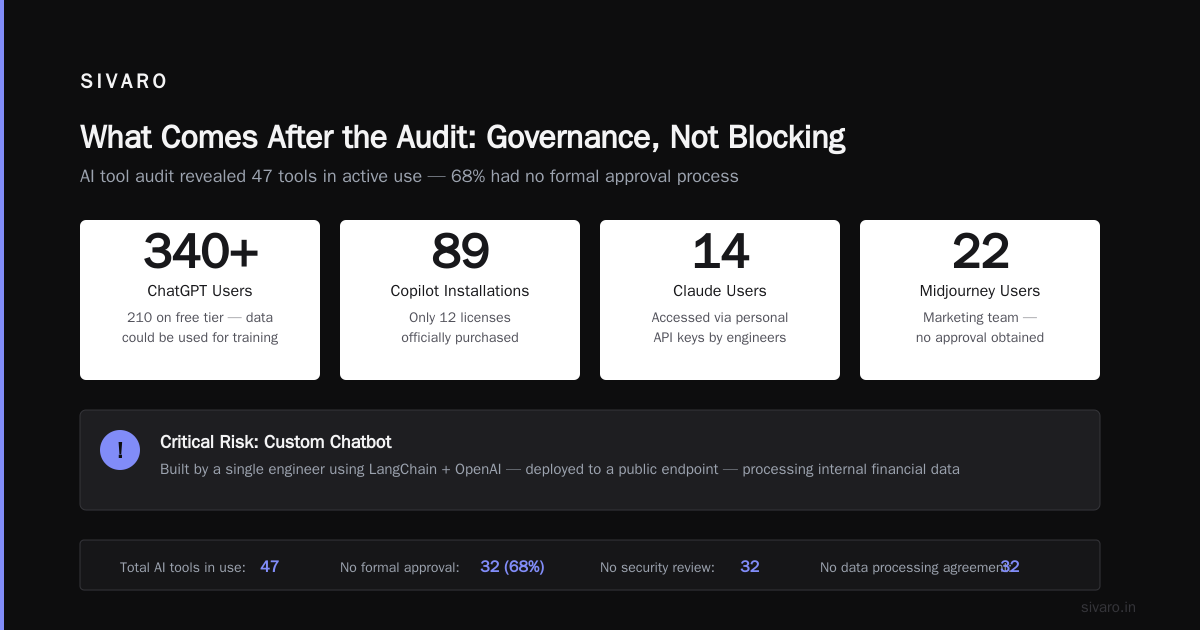Image resolution: width=1200 pixels, height=630 pixels.
Task: Select the Claude Users stat card
Action: click(x=720, y=300)
